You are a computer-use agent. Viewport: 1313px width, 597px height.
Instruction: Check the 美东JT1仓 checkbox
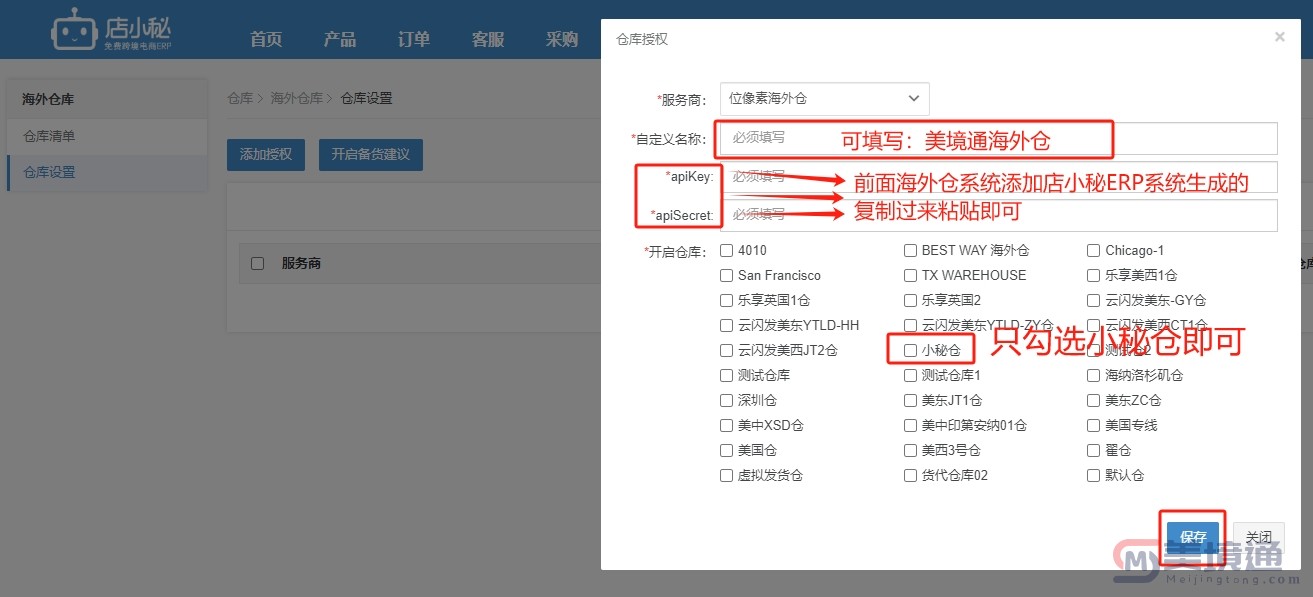(910, 400)
